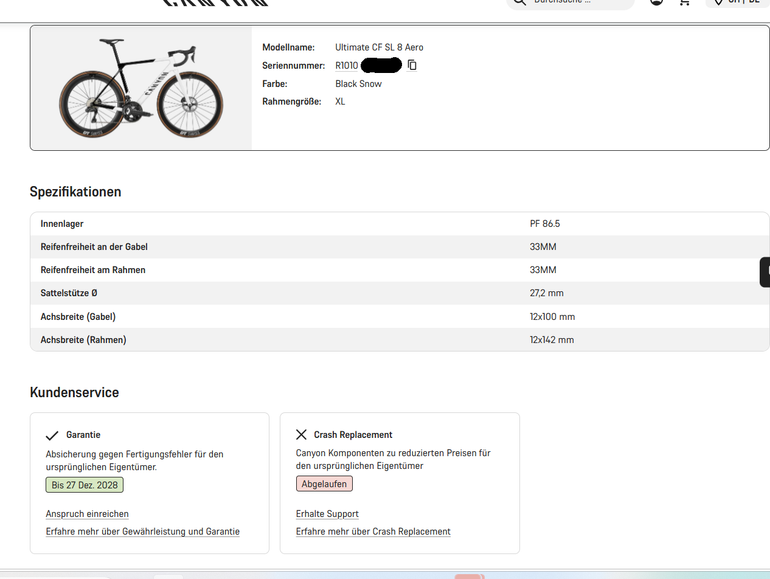Click the Durchsuche search field

(570, 3)
